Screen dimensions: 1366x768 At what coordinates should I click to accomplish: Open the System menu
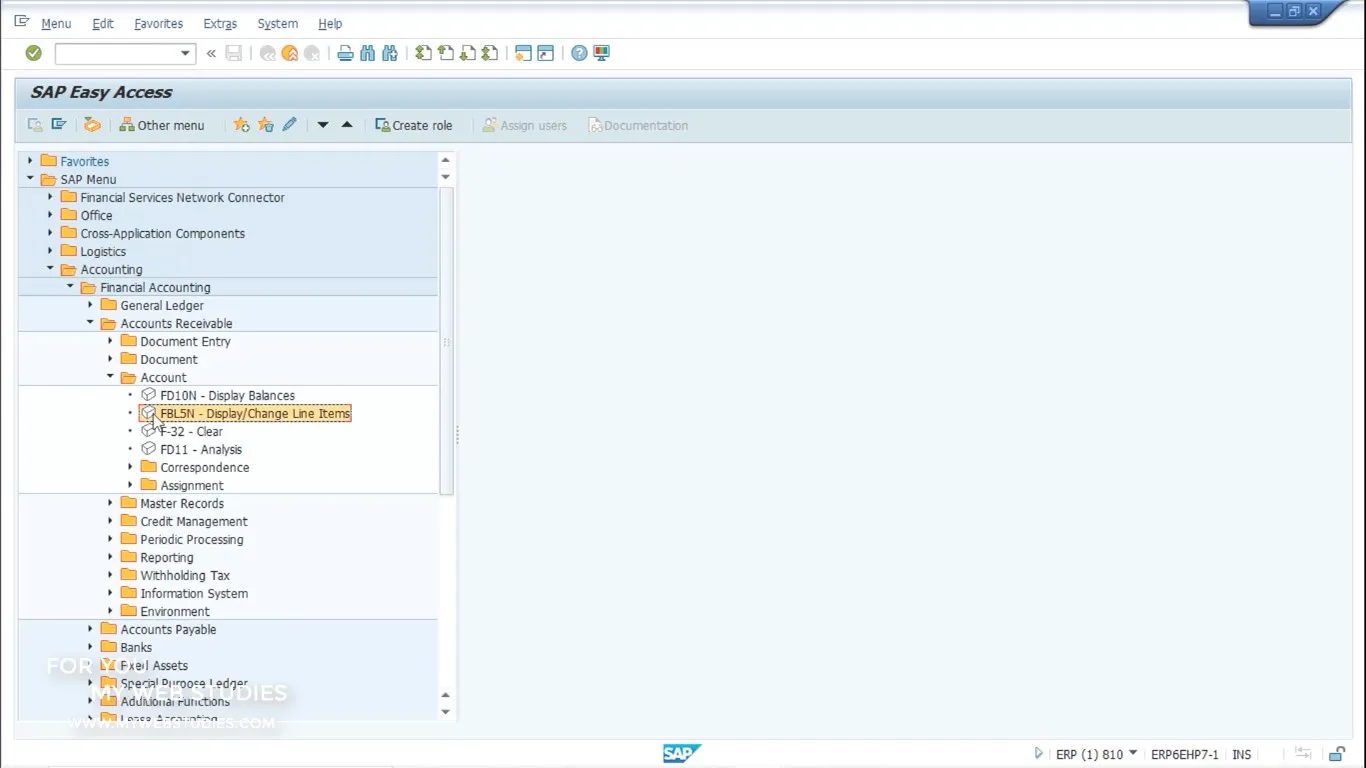[277, 23]
